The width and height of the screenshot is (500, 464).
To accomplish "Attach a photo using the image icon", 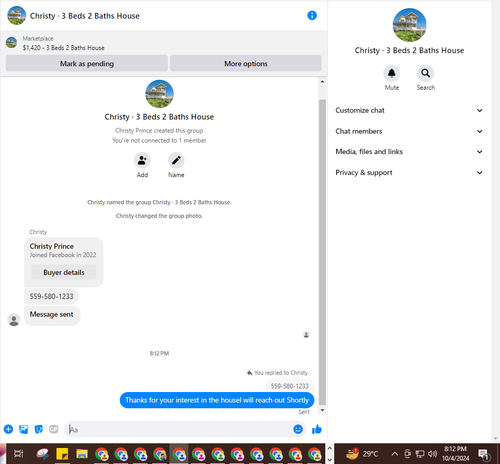I will [x=24, y=429].
